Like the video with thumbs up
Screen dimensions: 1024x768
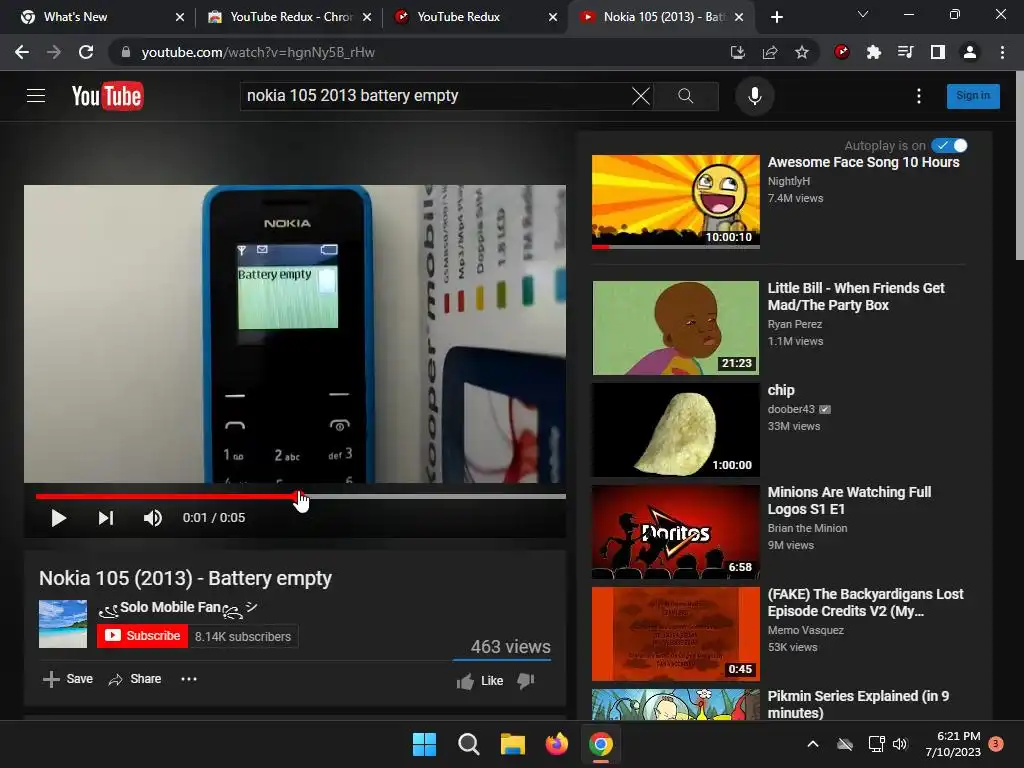(480, 681)
